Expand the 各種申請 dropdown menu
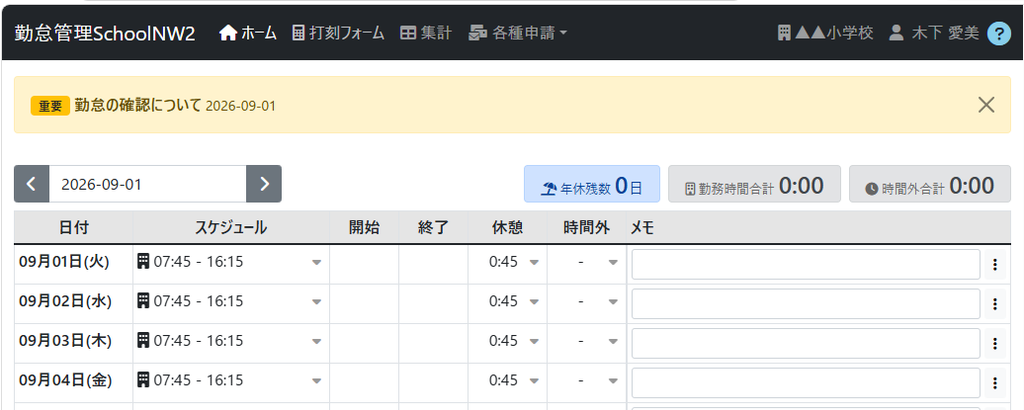Image resolution: width=1024 pixels, height=410 pixels. click(518, 33)
